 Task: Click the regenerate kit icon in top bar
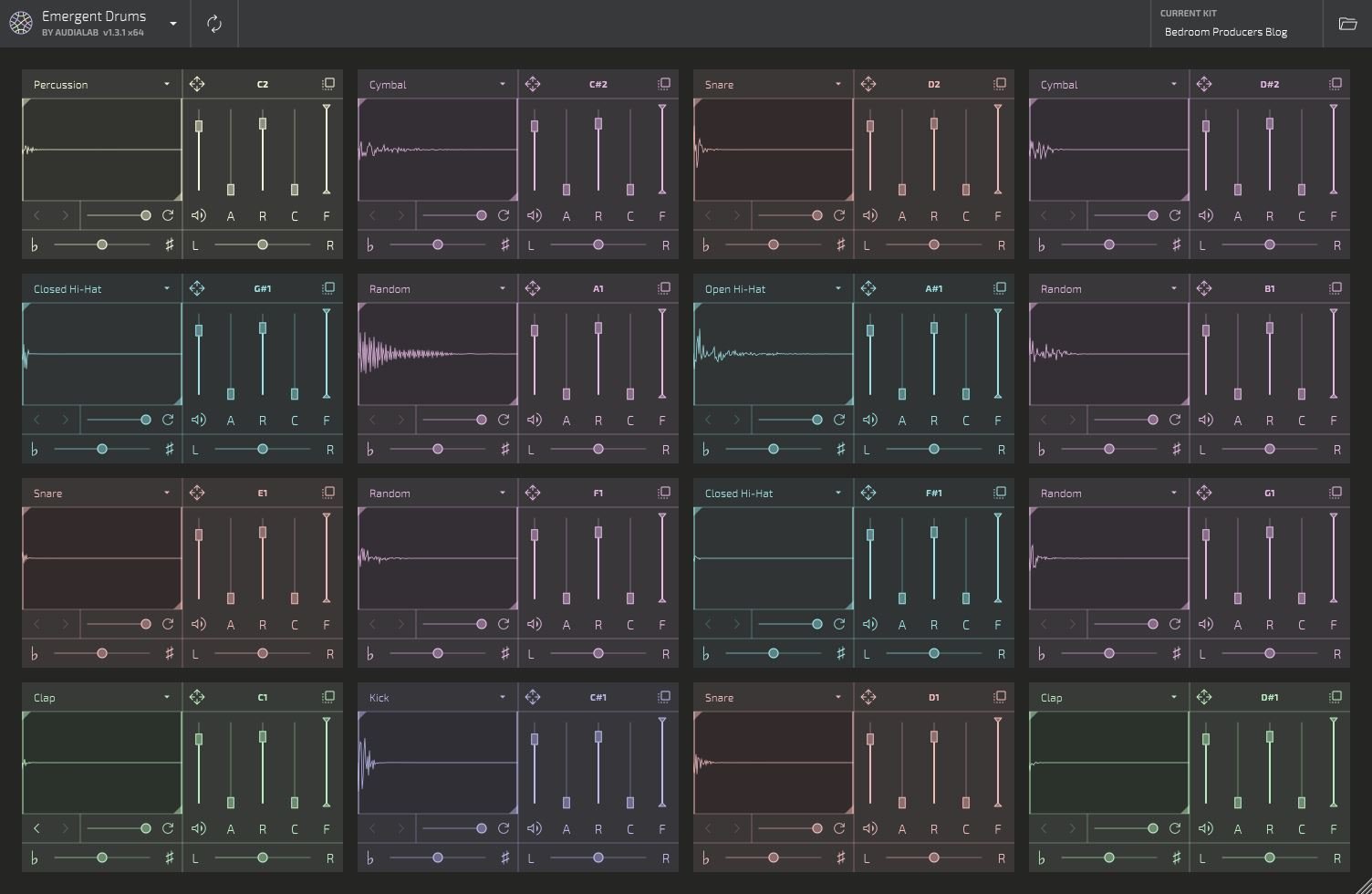pos(214,24)
